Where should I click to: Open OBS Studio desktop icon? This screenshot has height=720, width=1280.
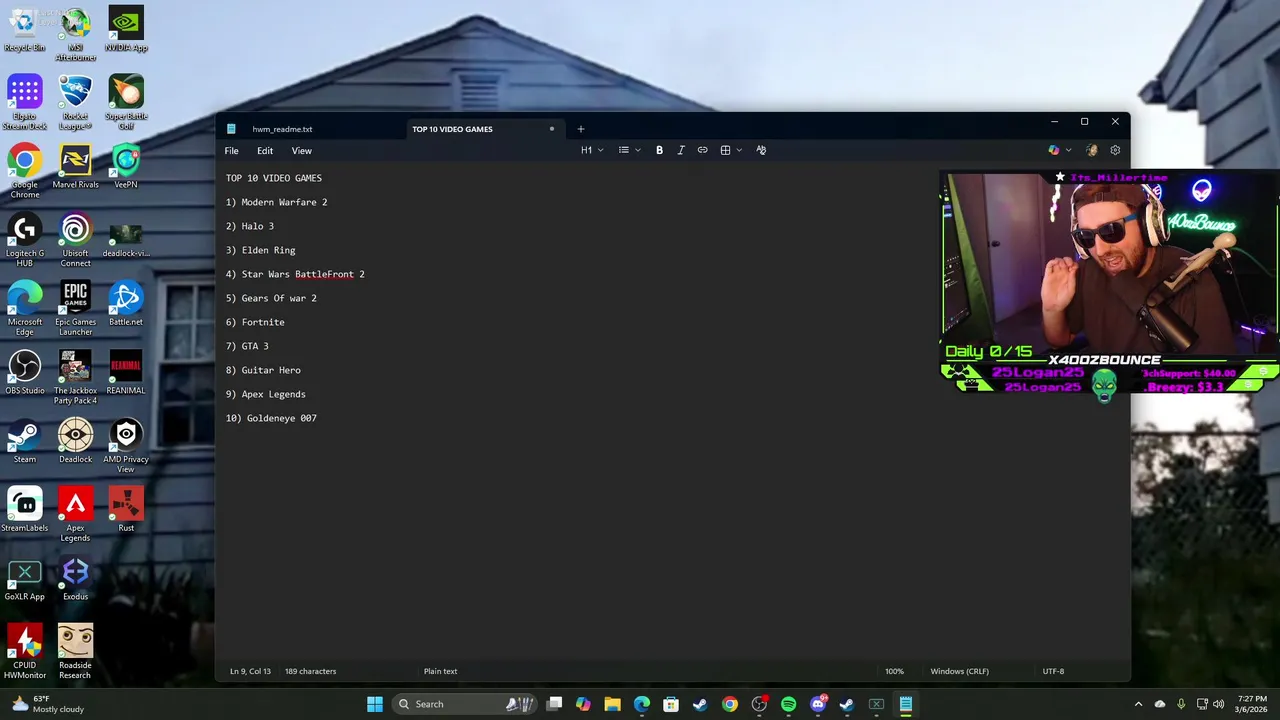pyautogui.click(x=24, y=373)
